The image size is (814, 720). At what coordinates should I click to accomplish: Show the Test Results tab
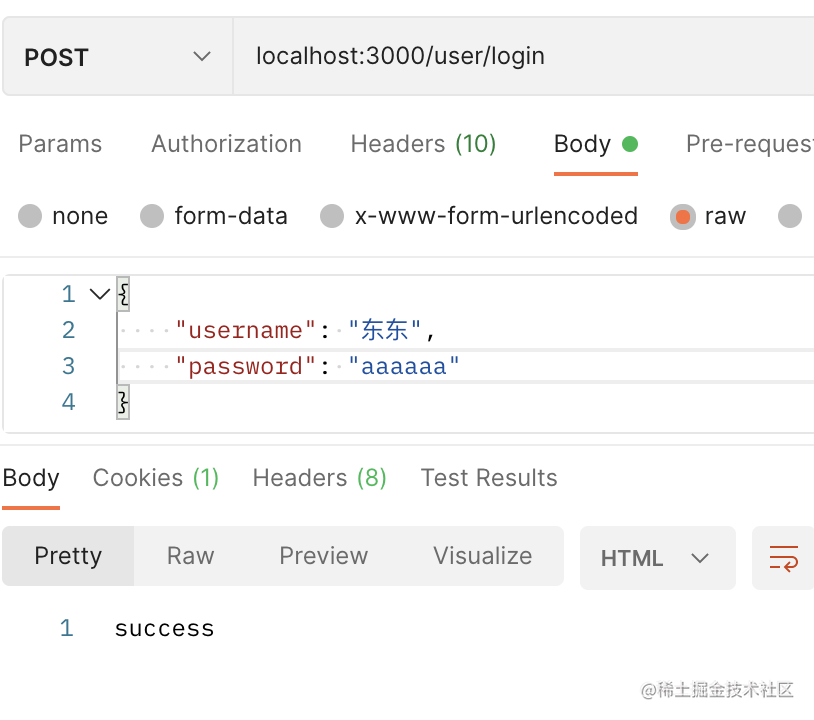coord(489,478)
